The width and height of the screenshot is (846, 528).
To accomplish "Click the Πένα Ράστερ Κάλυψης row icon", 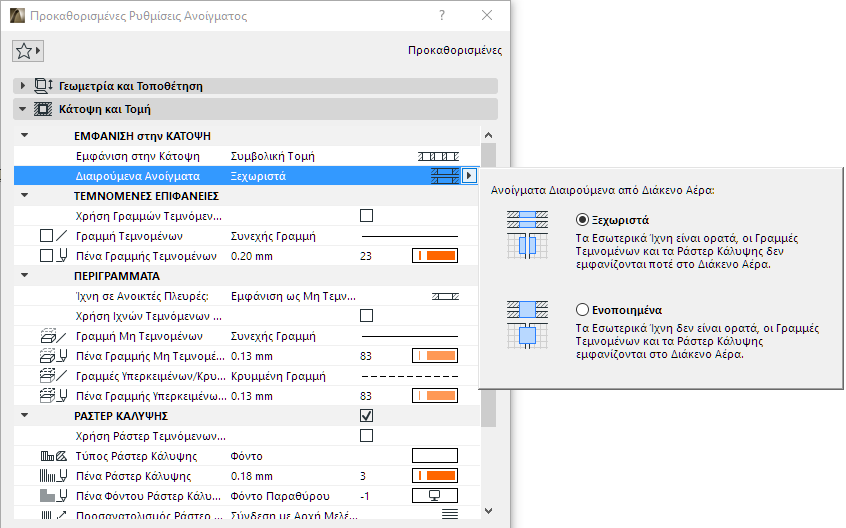I will coord(53,476).
